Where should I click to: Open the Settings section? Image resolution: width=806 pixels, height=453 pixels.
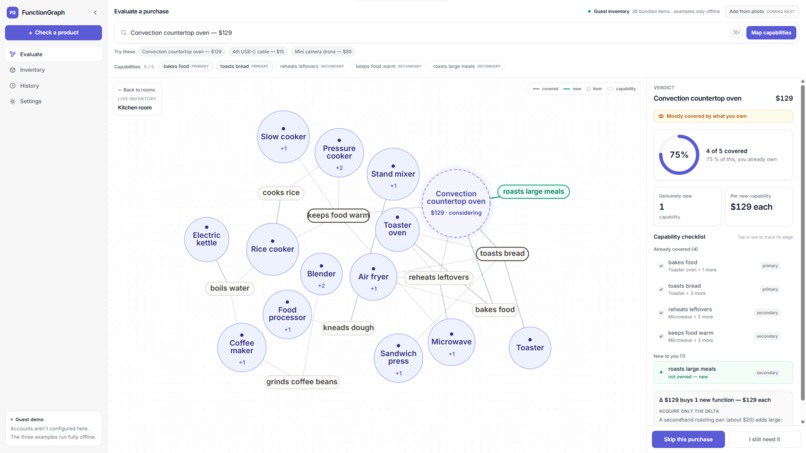[53, 101]
